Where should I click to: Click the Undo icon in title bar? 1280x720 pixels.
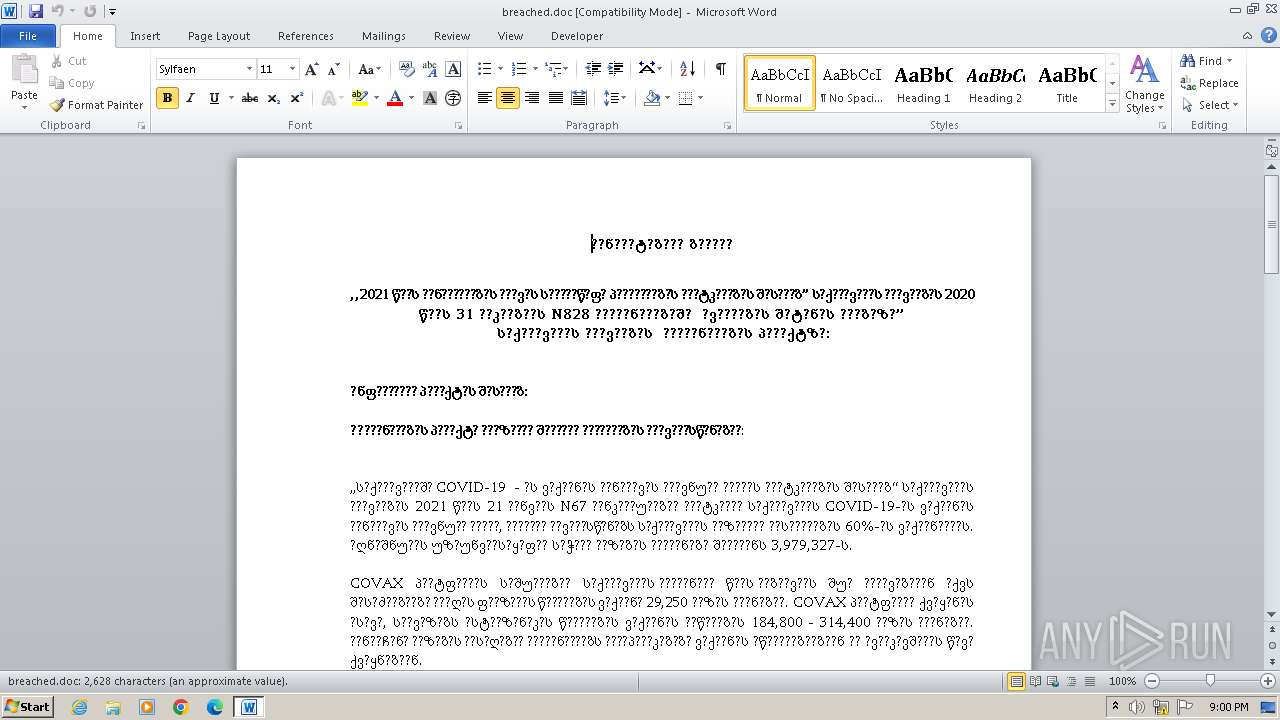pyautogui.click(x=58, y=11)
